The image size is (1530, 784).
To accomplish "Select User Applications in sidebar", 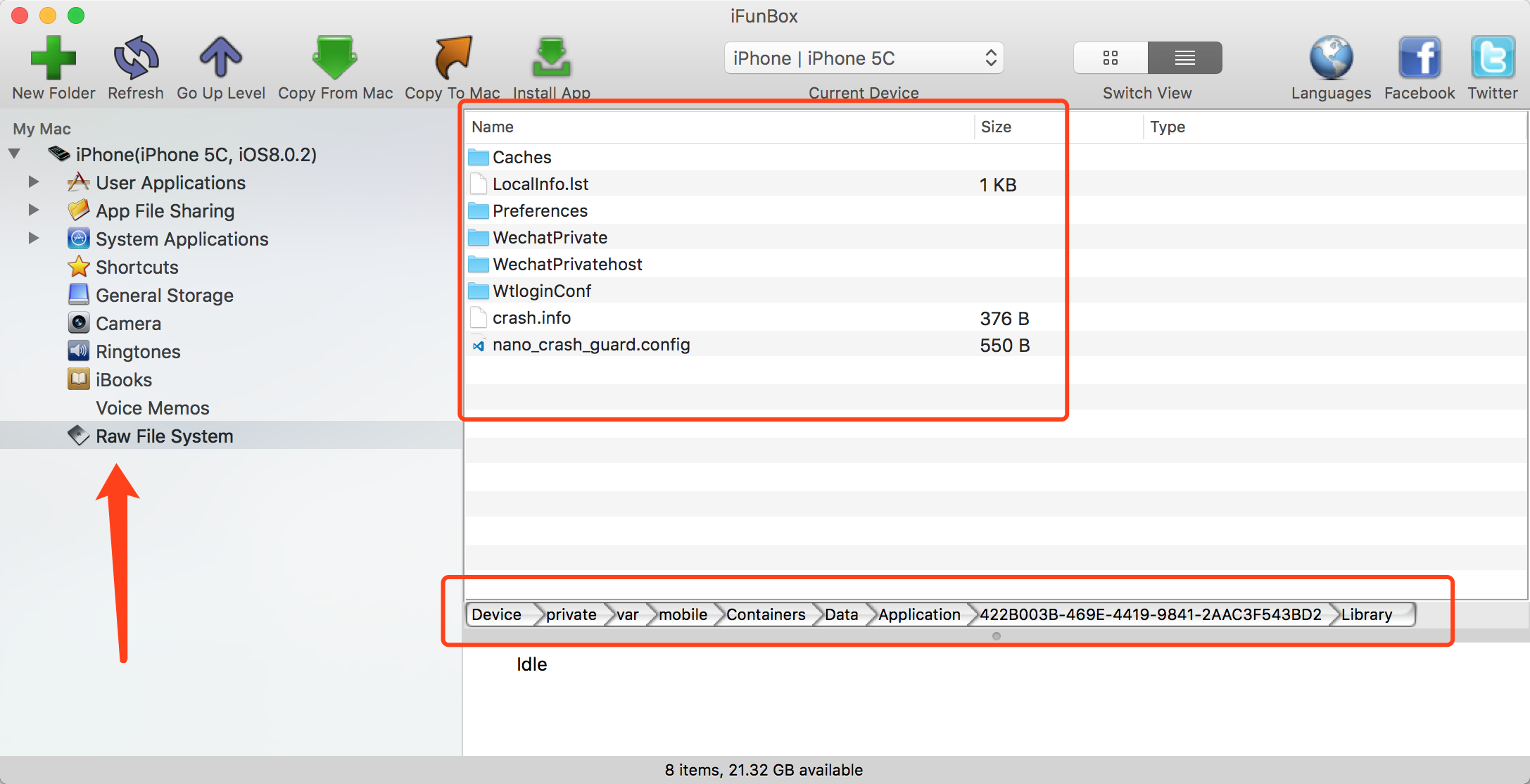I will click(x=170, y=183).
